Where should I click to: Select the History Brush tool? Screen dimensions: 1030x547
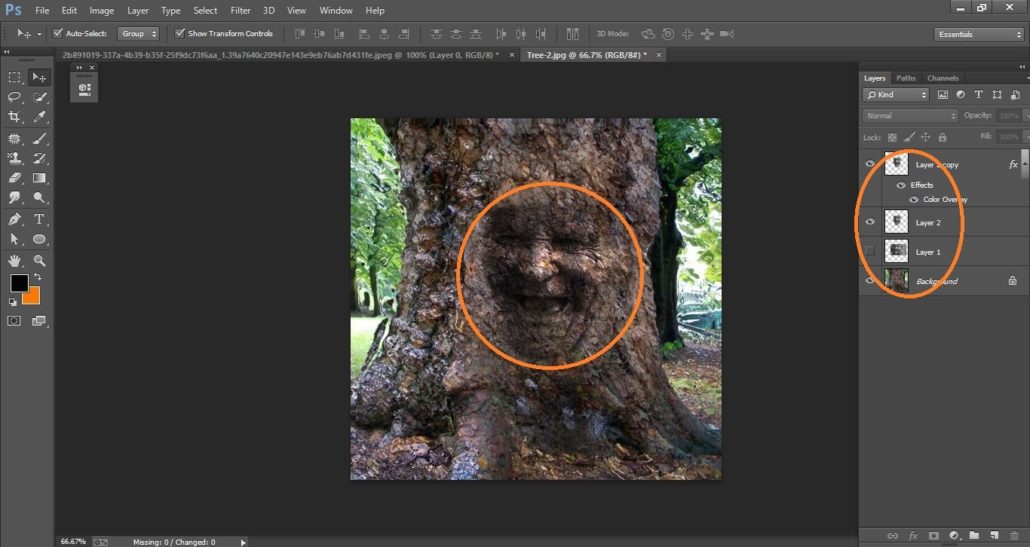click(39, 158)
